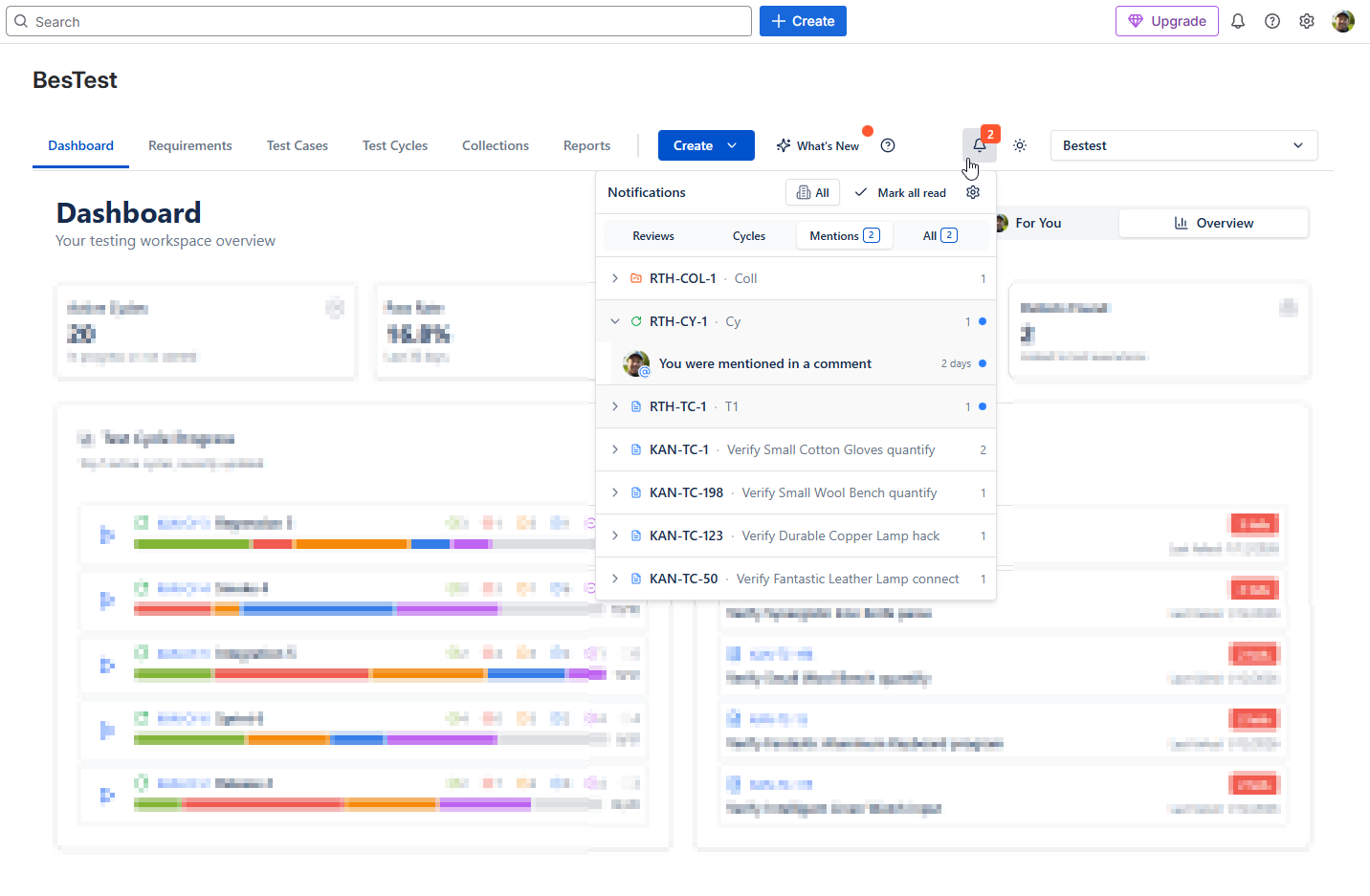Toggle the All filter in Notifications header
The width and height of the screenshot is (1370, 896).
coord(812,192)
